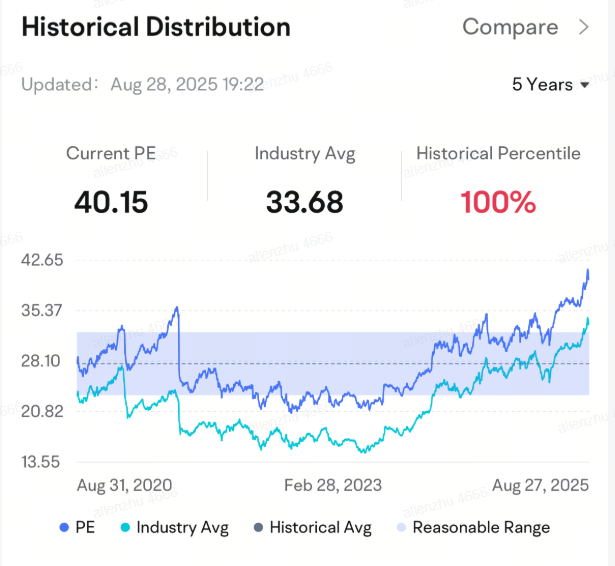The width and height of the screenshot is (615, 566).
Task: Click the Updated timestamp text
Action: pyautogui.click(x=142, y=85)
